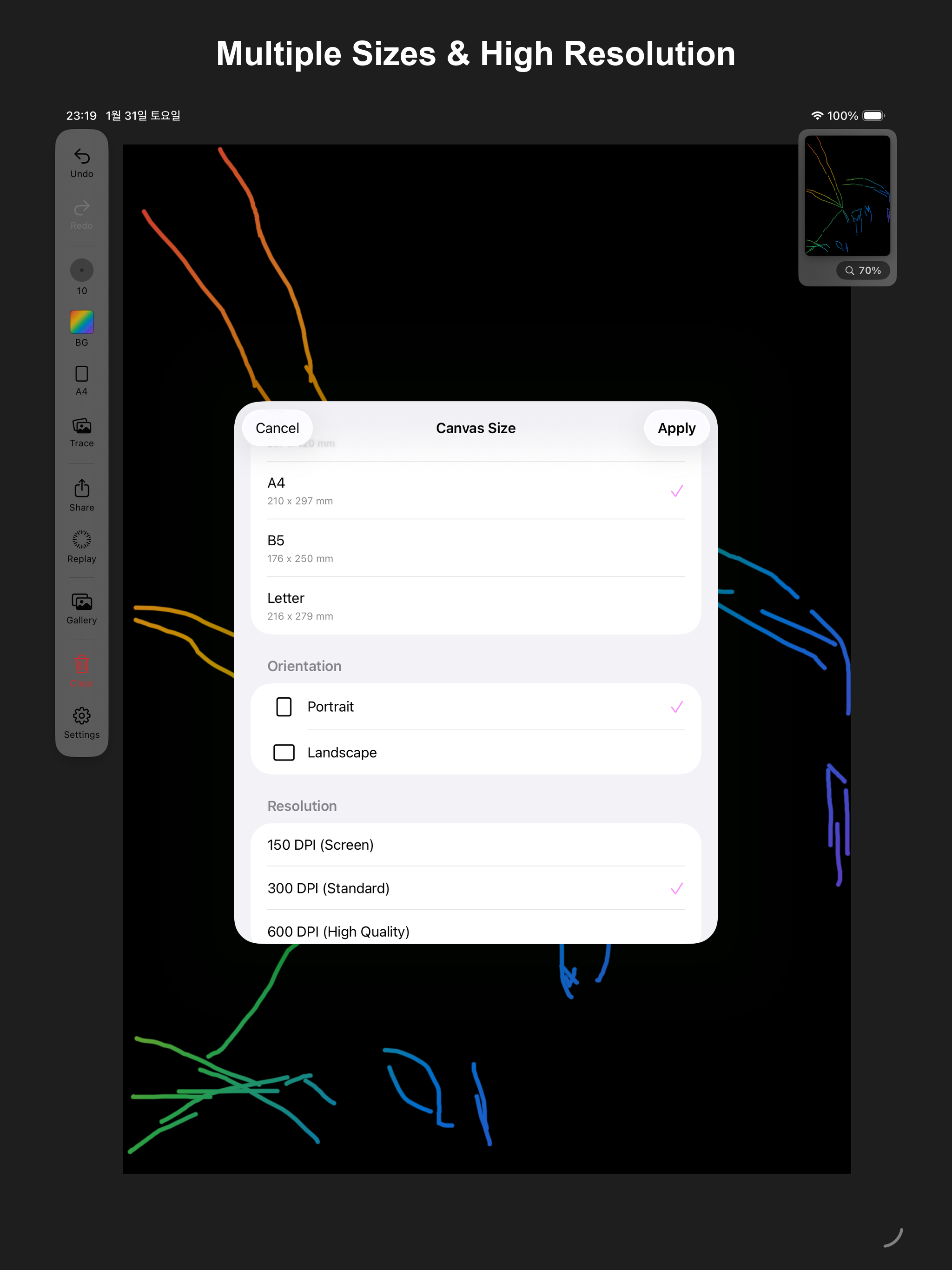952x1270 pixels.
Task: Open Settings gear in the sidebar
Action: click(x=81, y=716)
